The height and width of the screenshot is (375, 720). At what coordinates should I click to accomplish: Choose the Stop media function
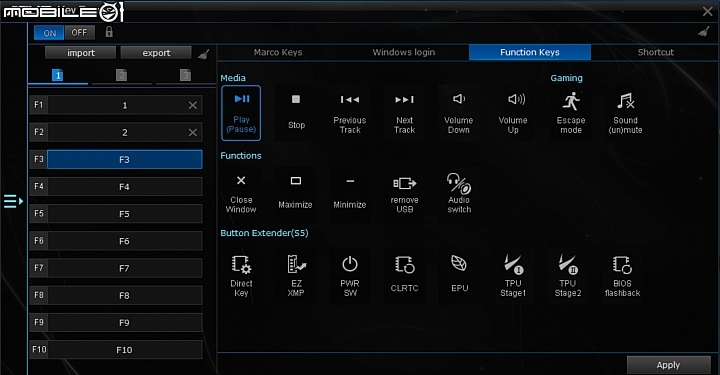click(296, 113)
